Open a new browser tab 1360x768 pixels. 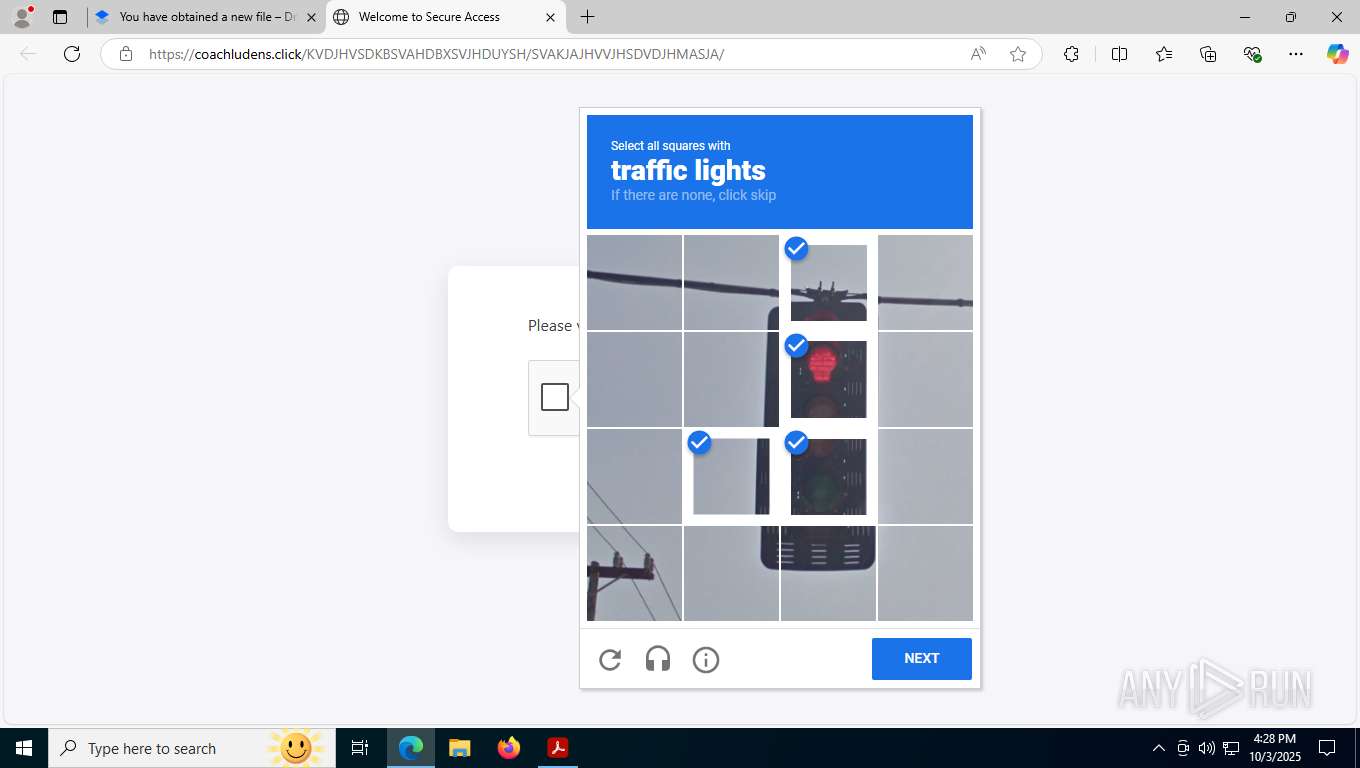(x=588, y=17)
